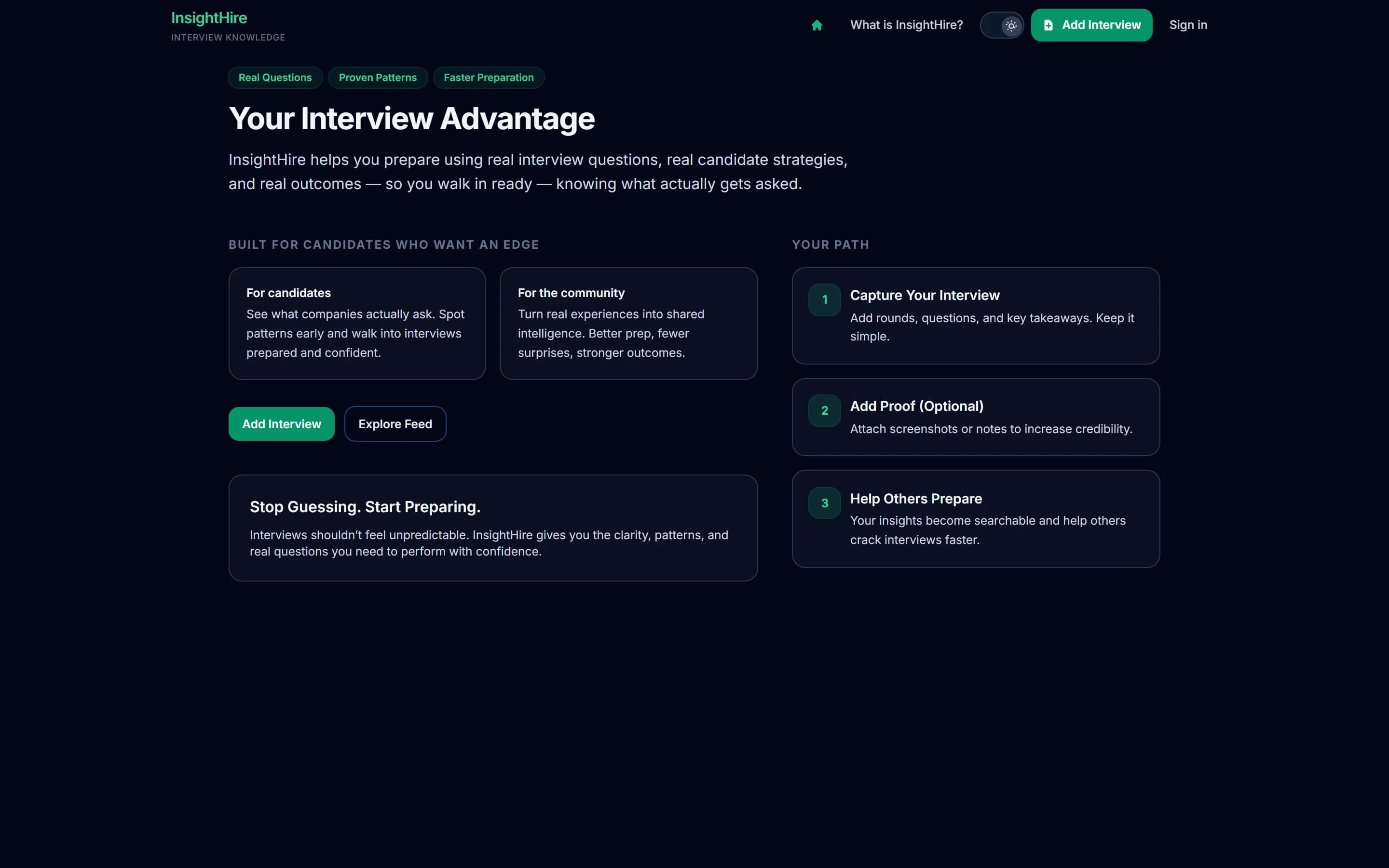Open the 'What is InsightHire?' nav link

click(906, 25)
